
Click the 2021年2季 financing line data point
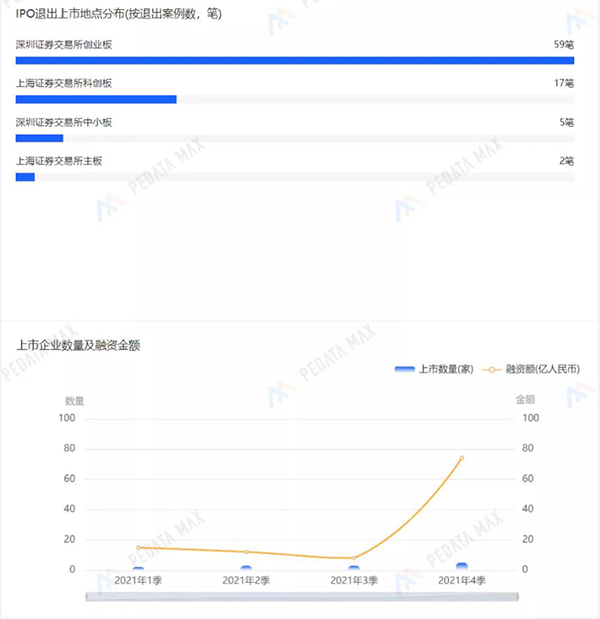[x=246, y=552]
